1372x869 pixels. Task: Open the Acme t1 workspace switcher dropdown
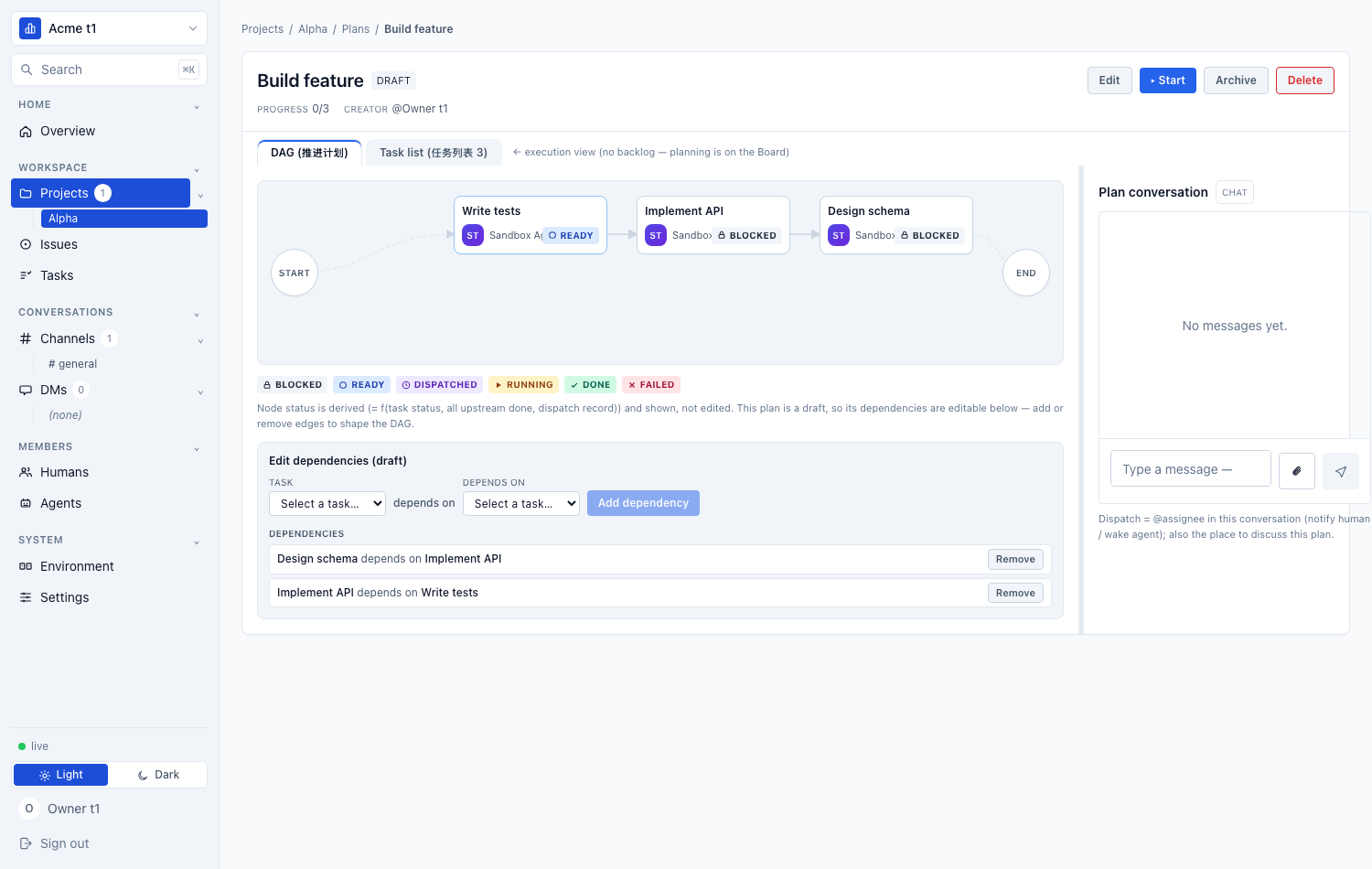coord(110,28)
